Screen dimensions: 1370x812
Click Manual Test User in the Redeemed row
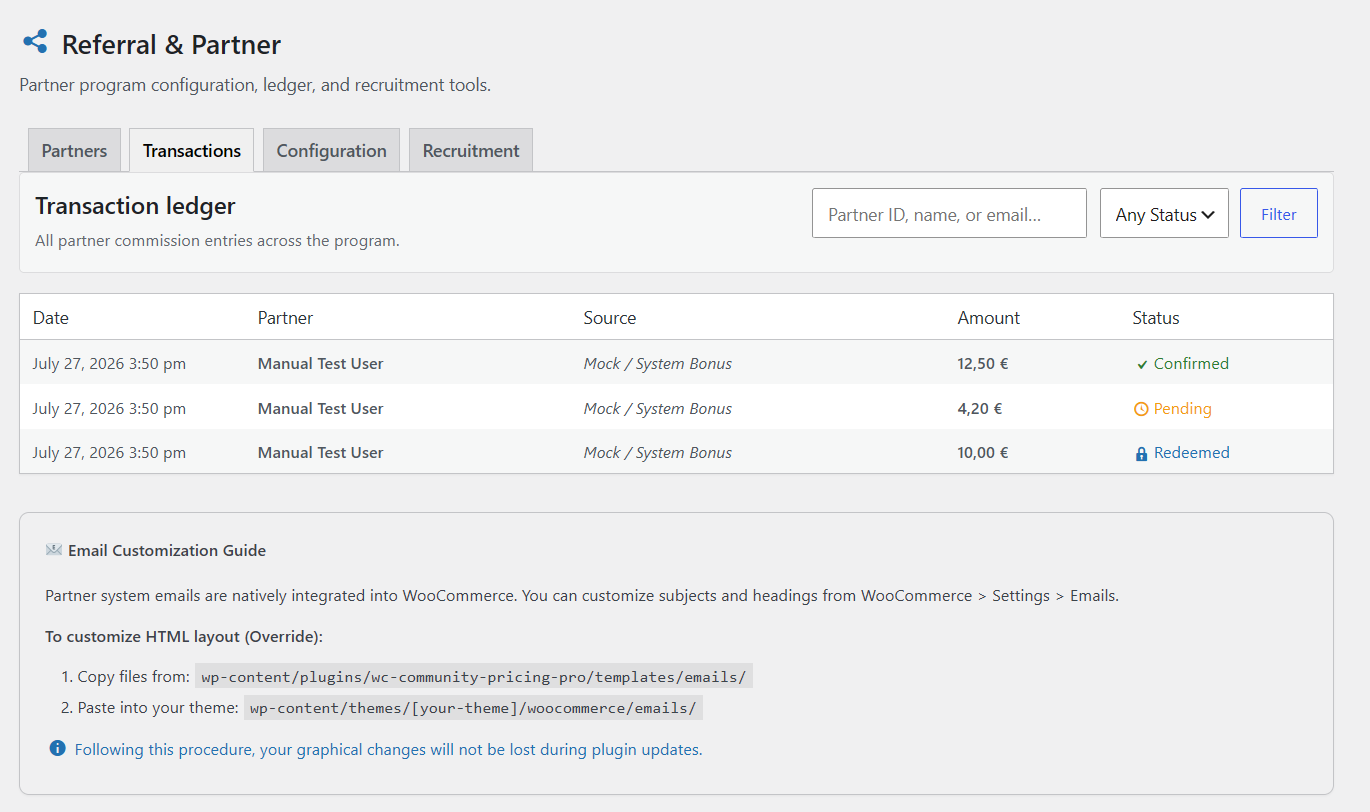coord(321,452)
